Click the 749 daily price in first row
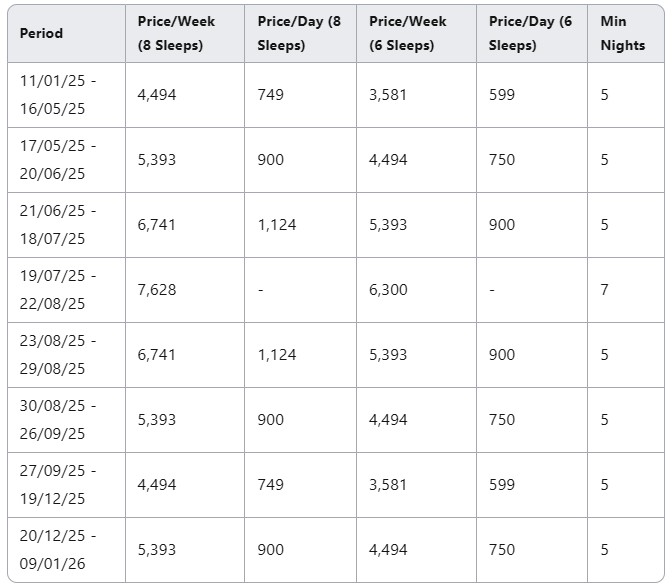Image resolution: width=672 pixels, height=586 pixels. [x=270, y=95]
